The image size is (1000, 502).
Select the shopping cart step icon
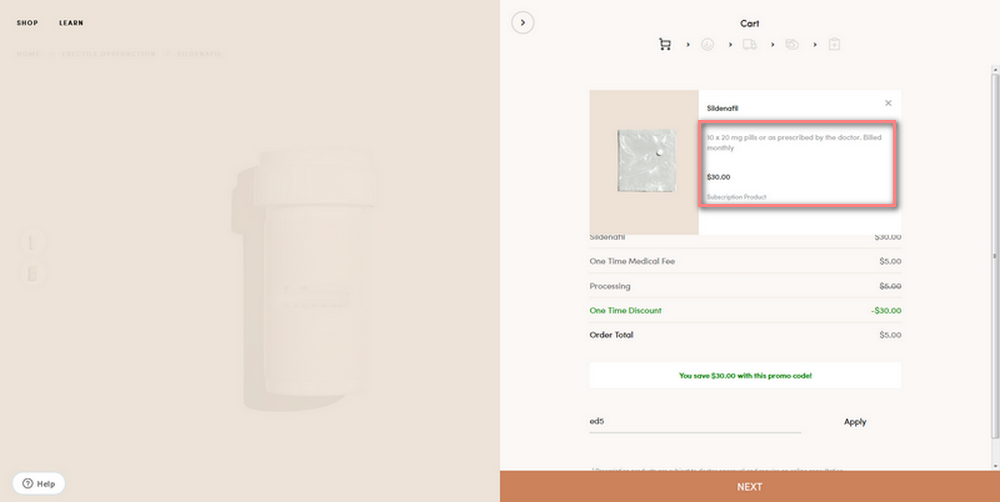665,45
